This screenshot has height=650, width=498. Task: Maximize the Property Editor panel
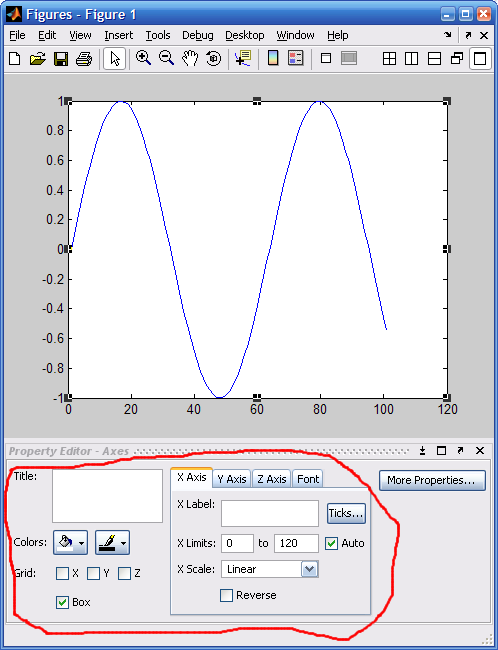[442, 451]
